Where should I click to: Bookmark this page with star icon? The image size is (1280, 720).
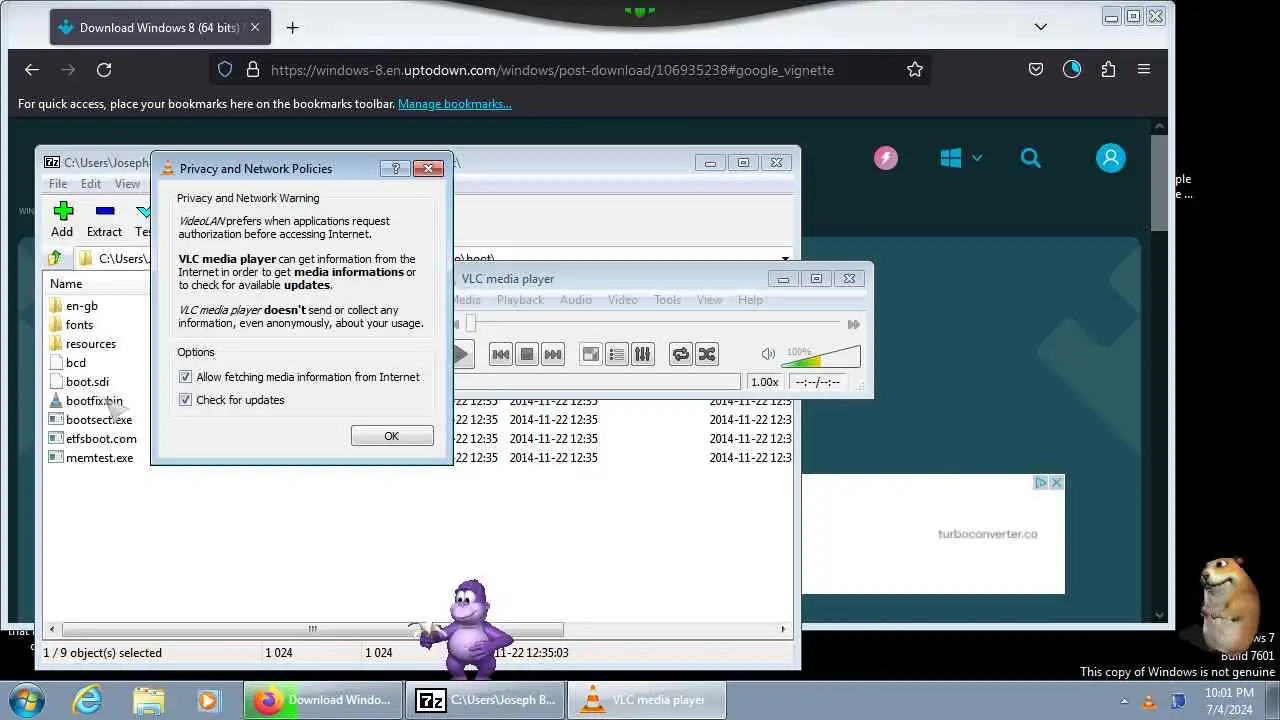point(914,70)
